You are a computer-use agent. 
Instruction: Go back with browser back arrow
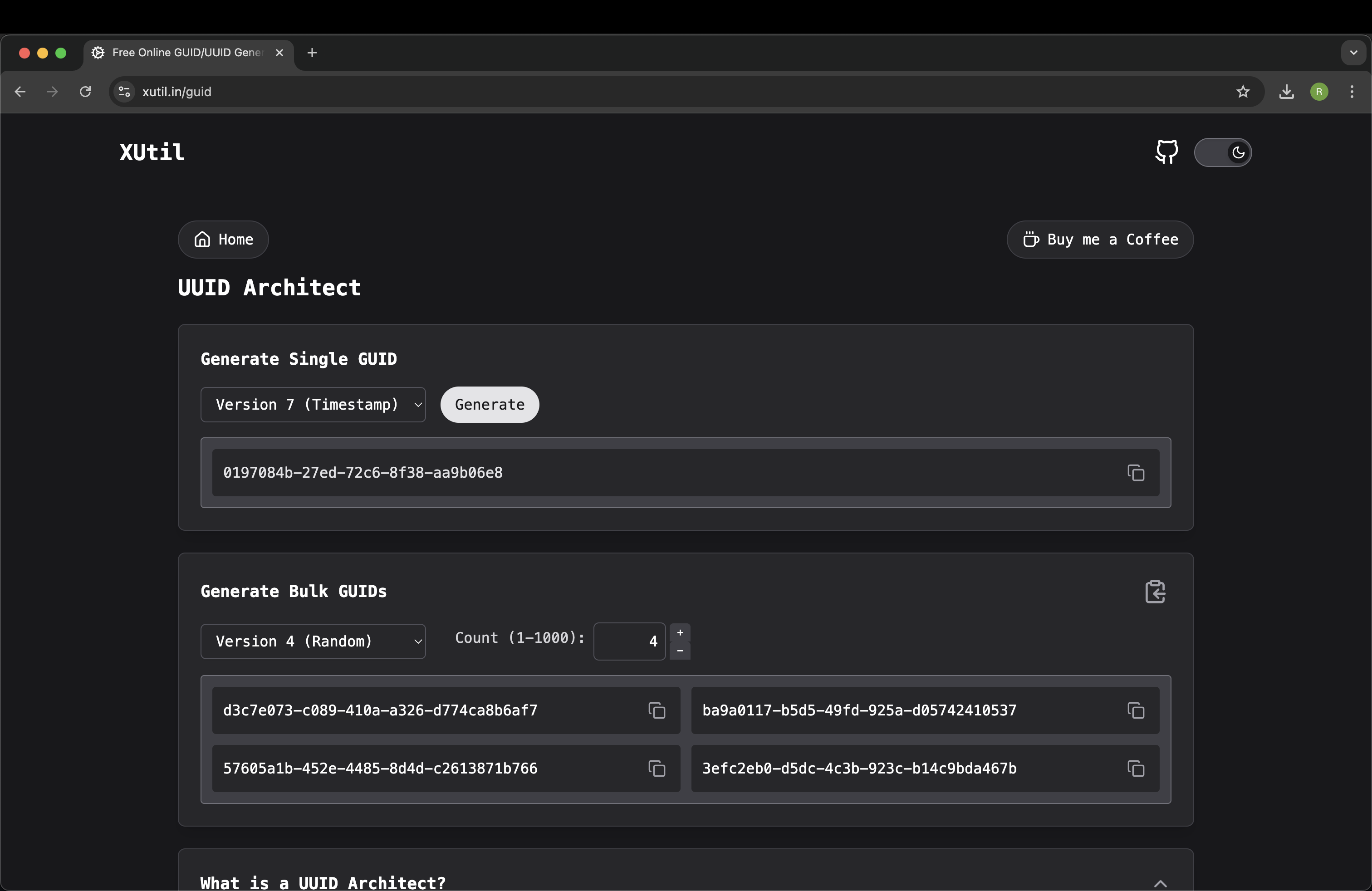point(20,92)
